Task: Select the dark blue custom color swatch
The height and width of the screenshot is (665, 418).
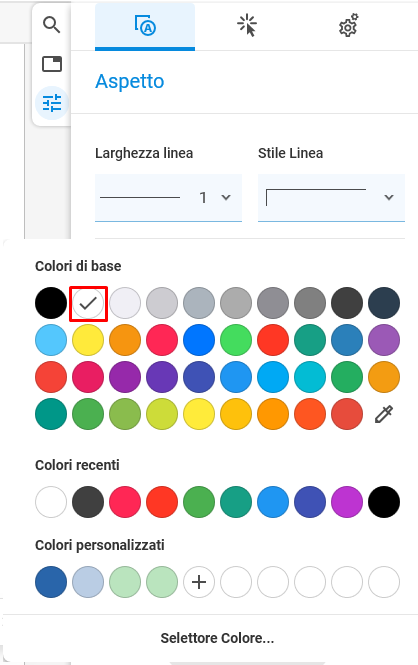Action: coord(51,582)
